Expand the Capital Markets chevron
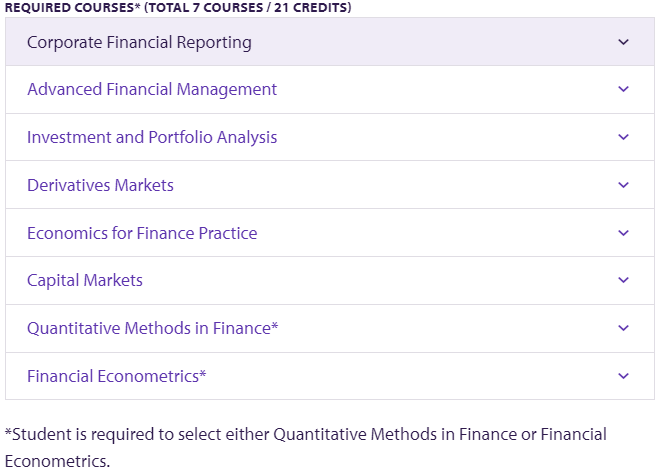This screenshot has width=662, height=475. tap(623, 280)
